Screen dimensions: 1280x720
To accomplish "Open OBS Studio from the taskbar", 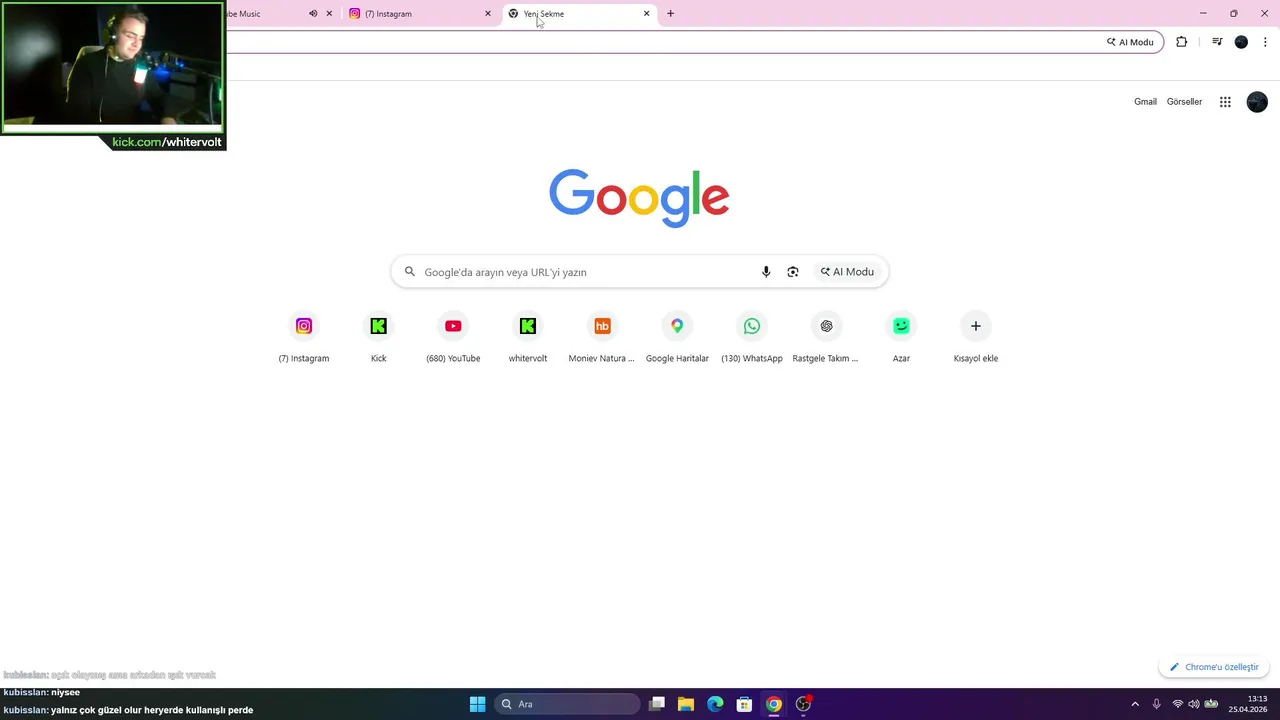I will pyautogui.click(x=803, y=704).
